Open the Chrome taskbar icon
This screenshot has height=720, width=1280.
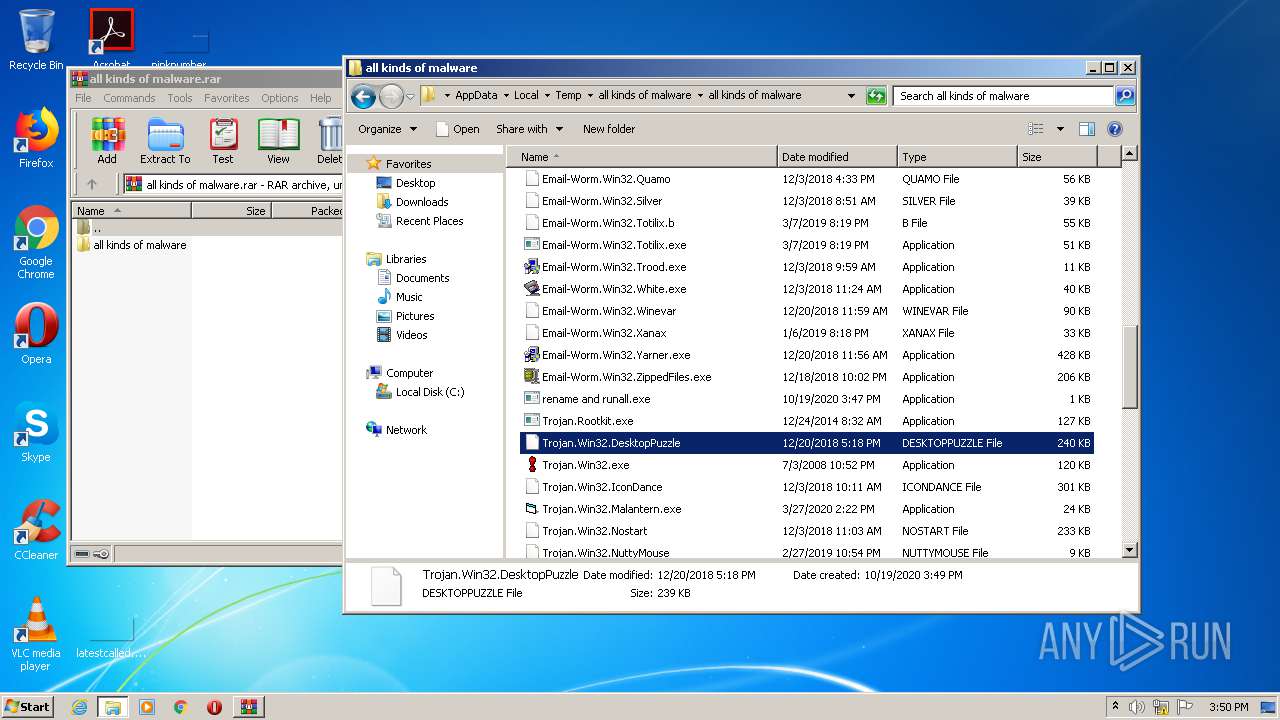(x=181, y=707)
